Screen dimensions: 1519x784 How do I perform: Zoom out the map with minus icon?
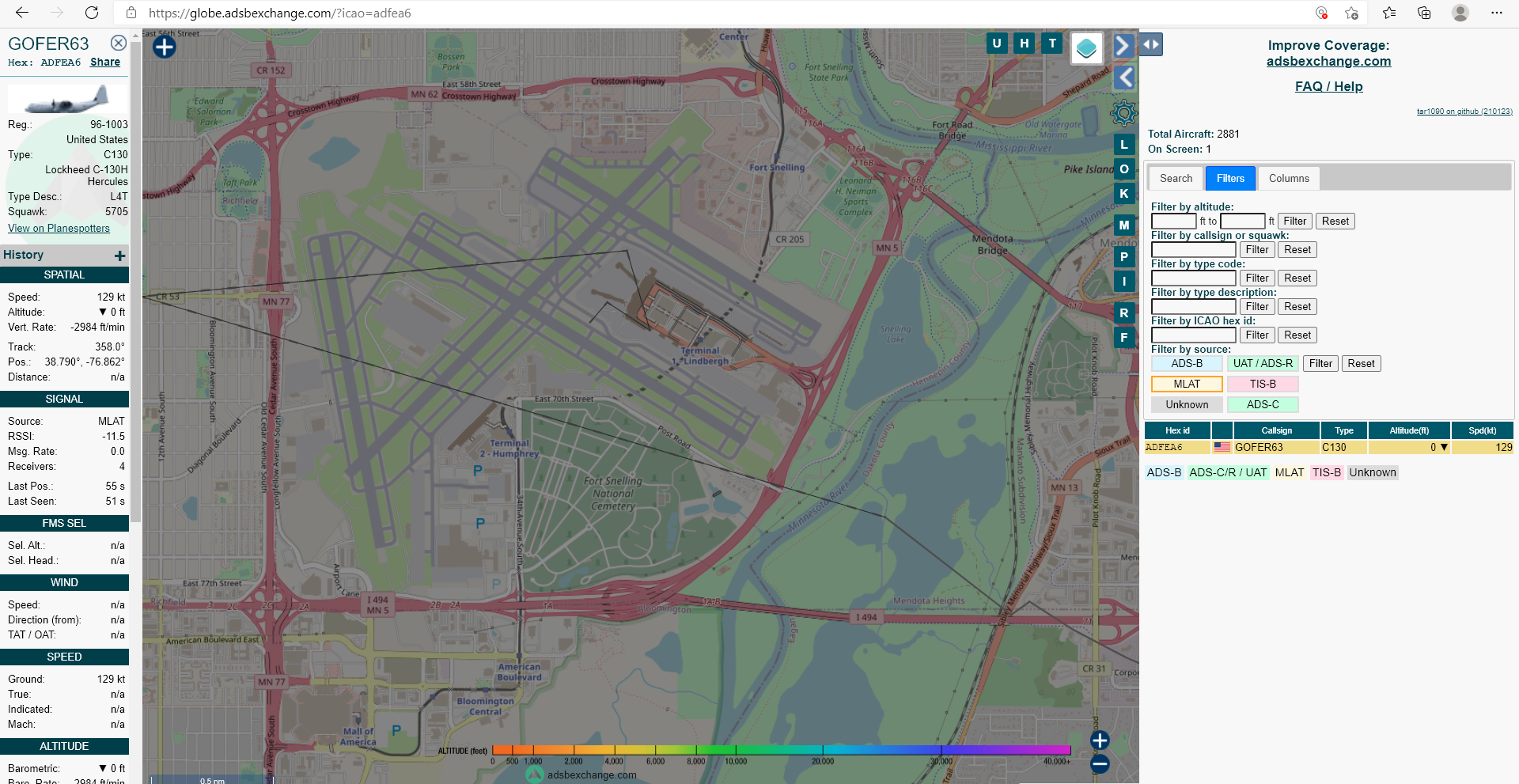tap(1100, 764)
